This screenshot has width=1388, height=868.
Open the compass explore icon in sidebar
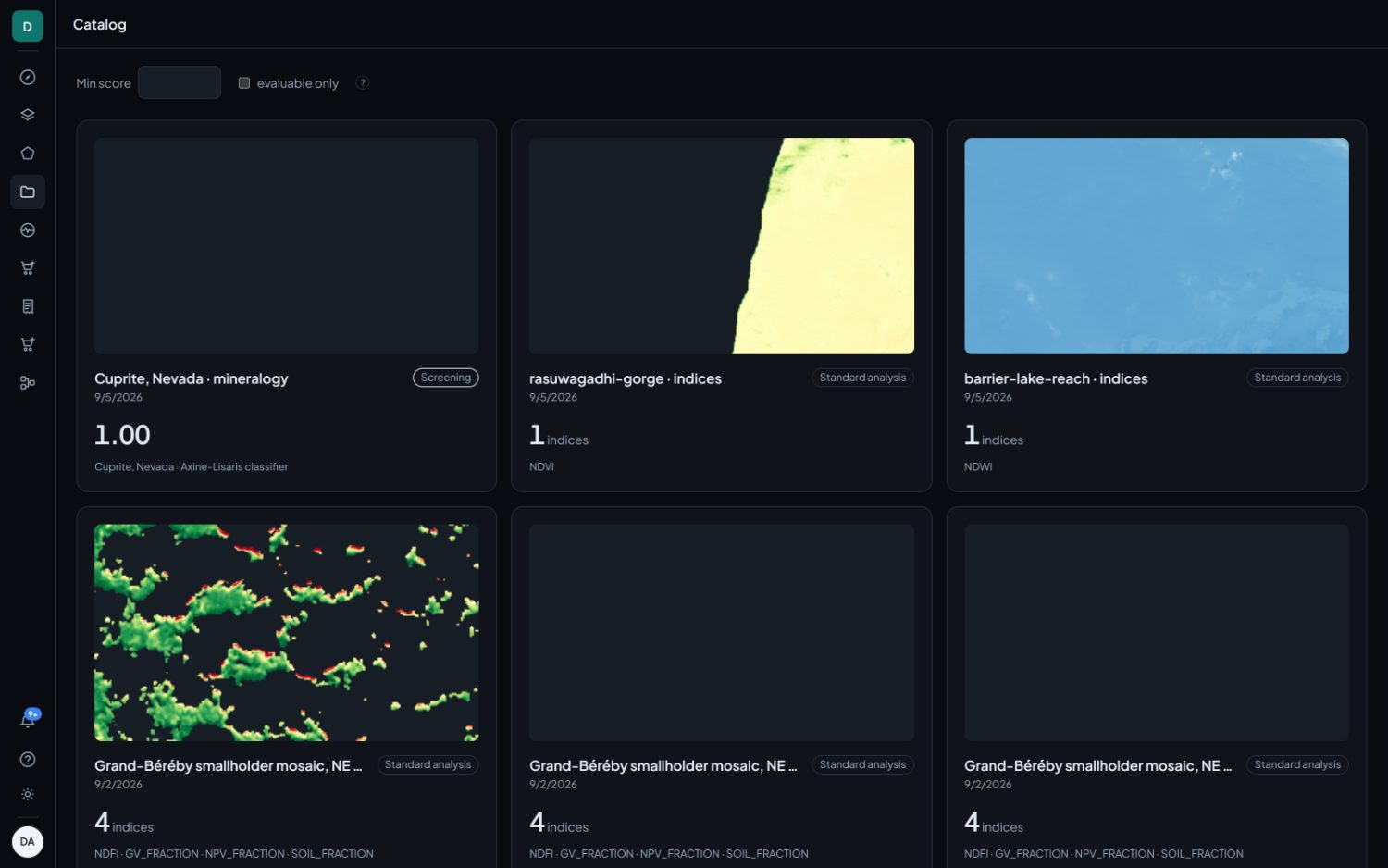point(28,78)
